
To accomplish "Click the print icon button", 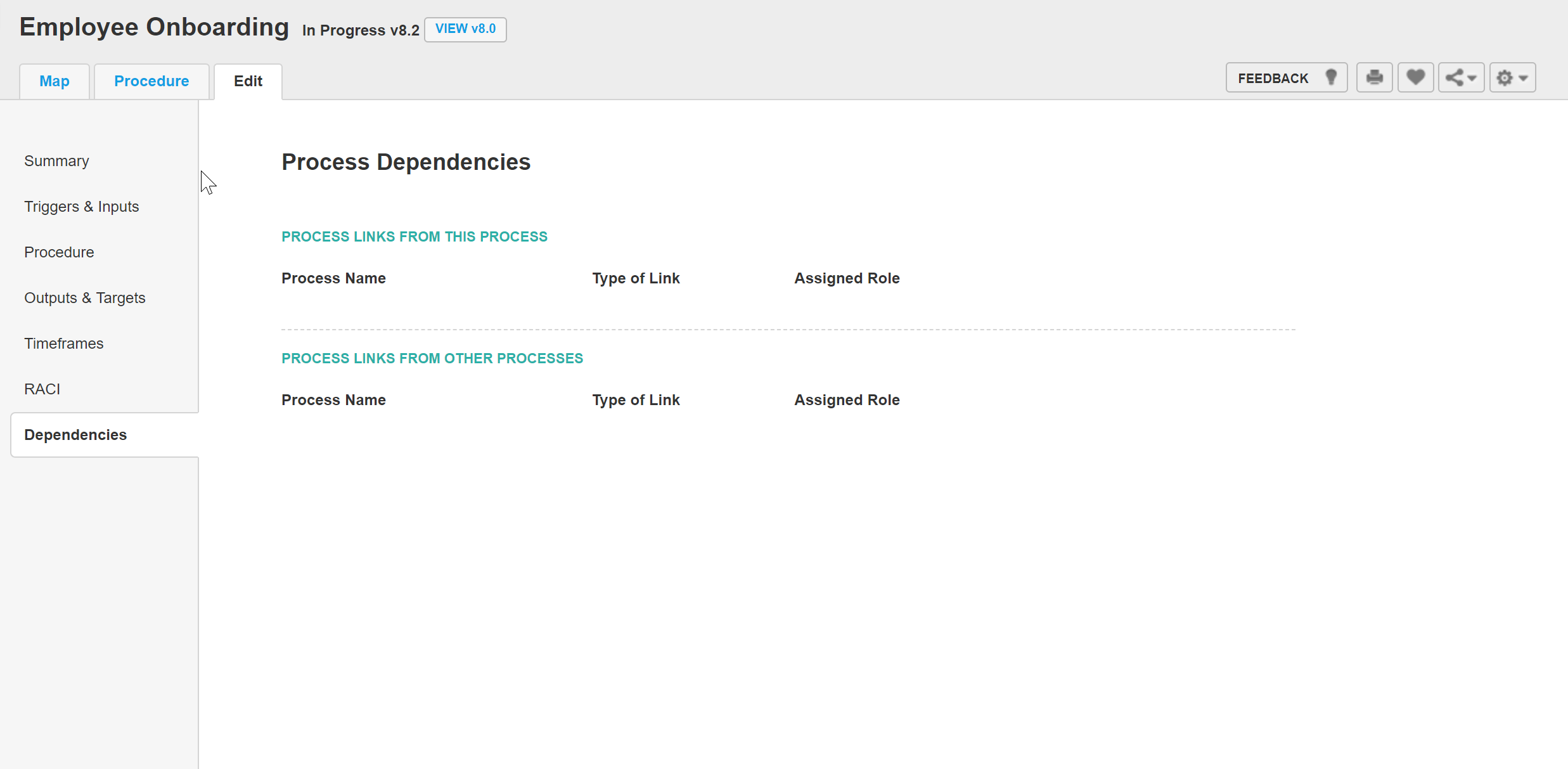I will (1374, 78).
